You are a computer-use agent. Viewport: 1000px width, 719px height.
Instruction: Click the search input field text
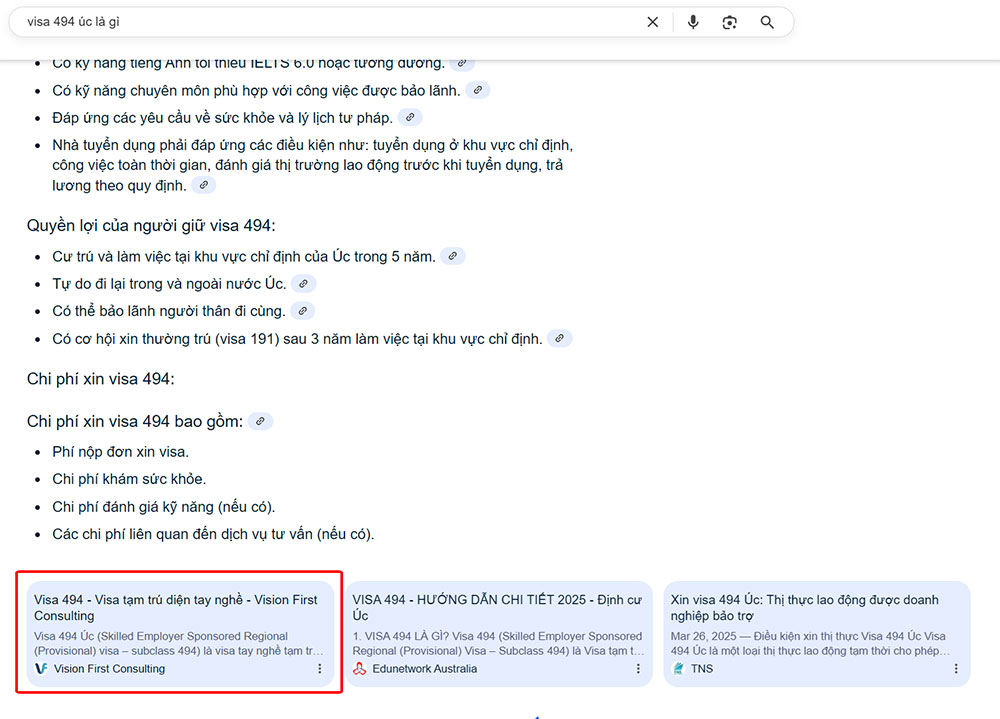300,22
